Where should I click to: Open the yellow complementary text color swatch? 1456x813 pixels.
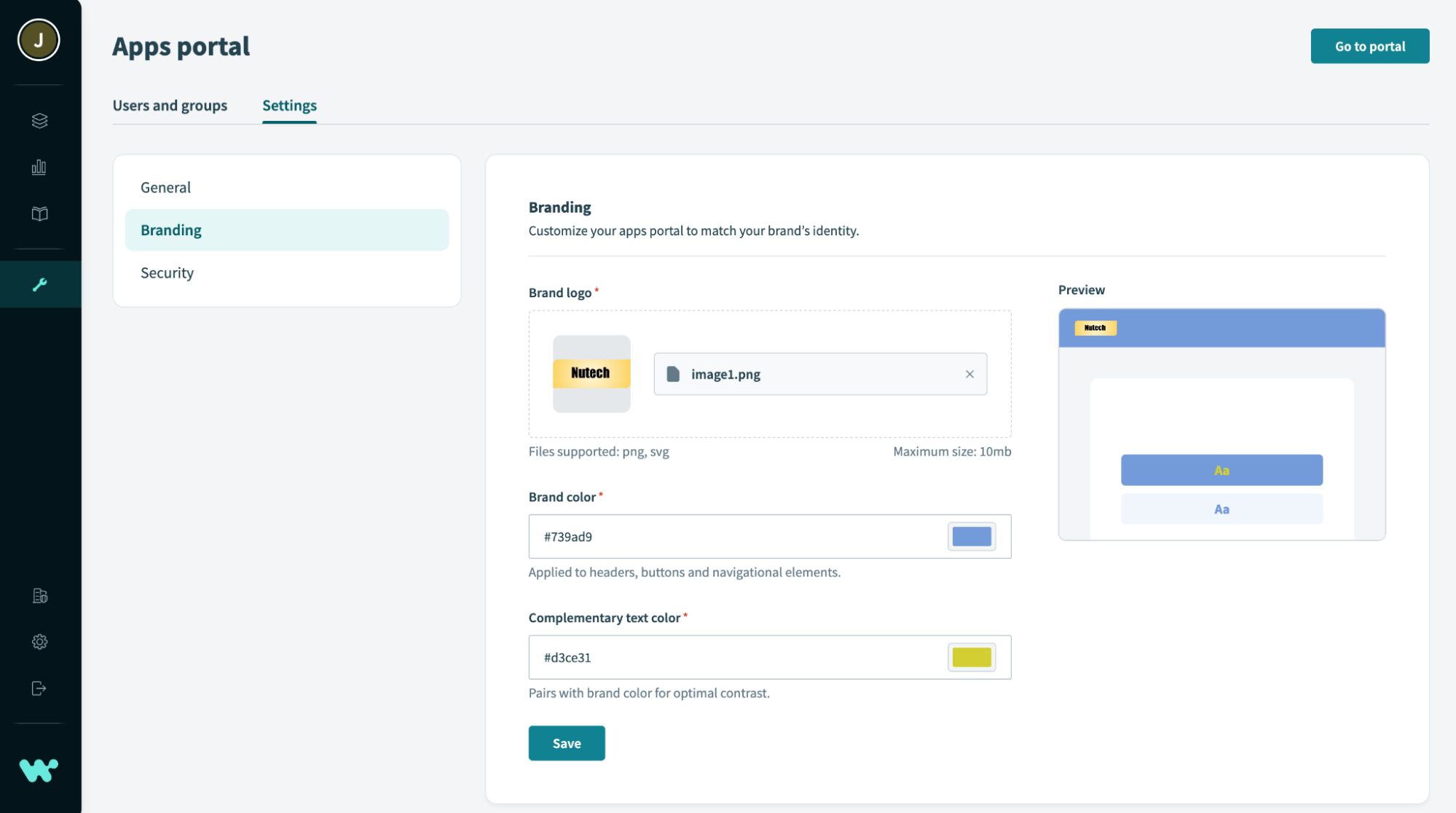[x=972, y=658]
